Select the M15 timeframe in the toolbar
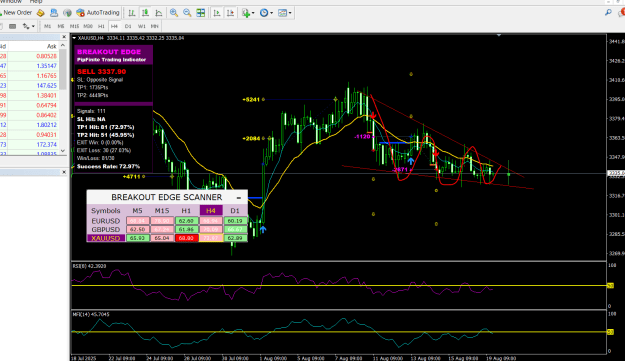625x361 pixels. coord(74,26)
